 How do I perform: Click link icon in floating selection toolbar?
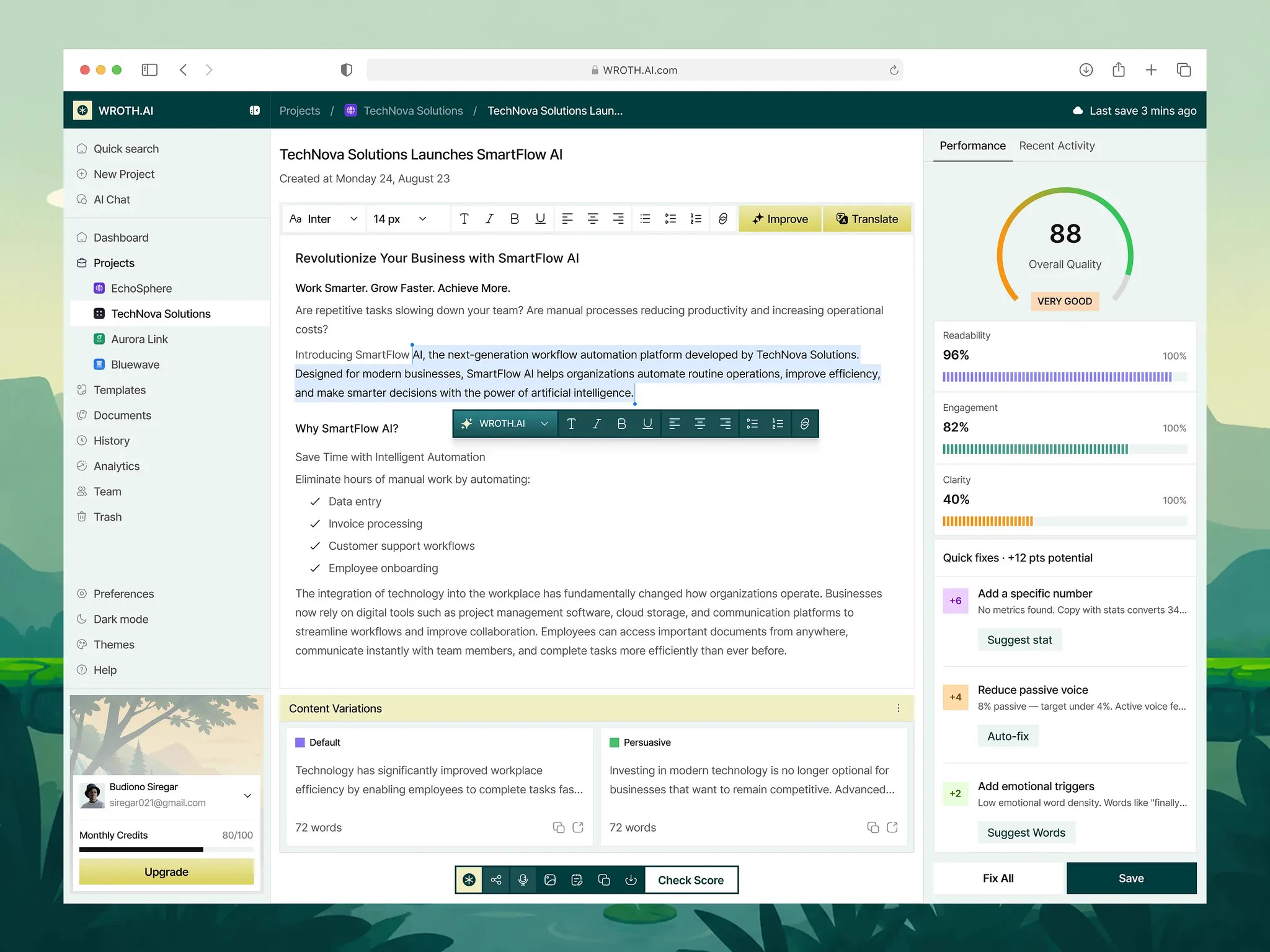[804, 424]
